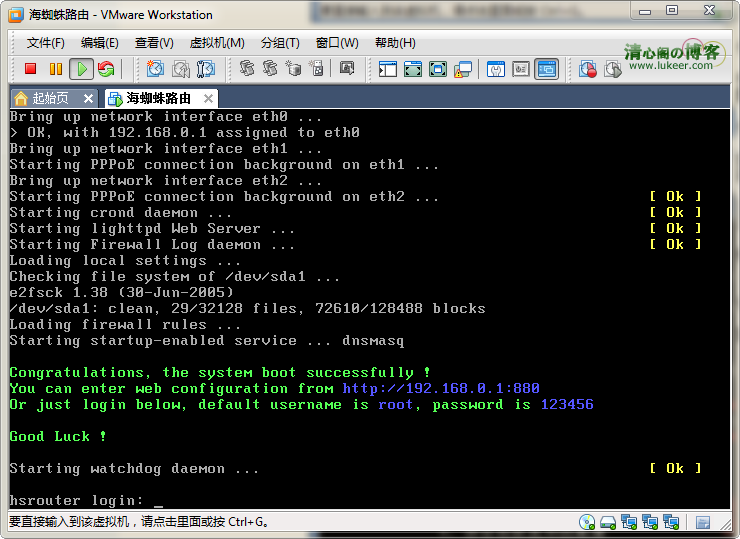Open the 查看(V) menu
This screenshot has width=740, height=539.
pos(154,43)
